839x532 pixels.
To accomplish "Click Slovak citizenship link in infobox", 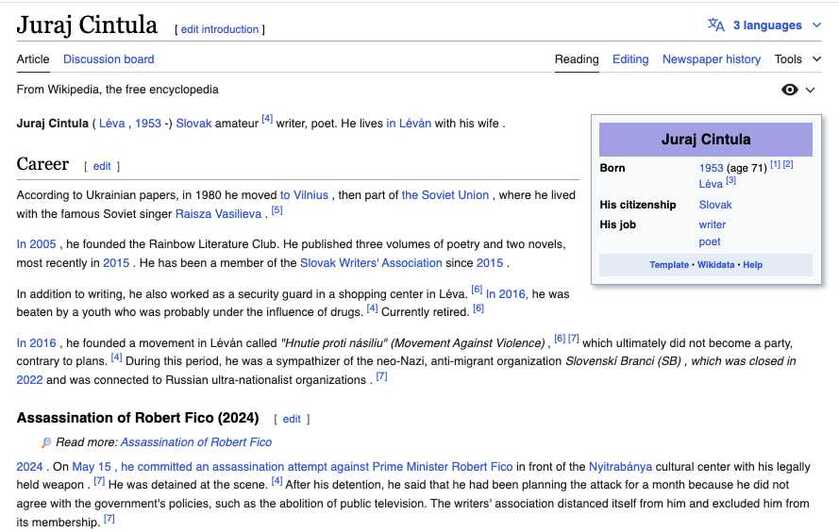I will pyautogui.click(x=715, y=204).
